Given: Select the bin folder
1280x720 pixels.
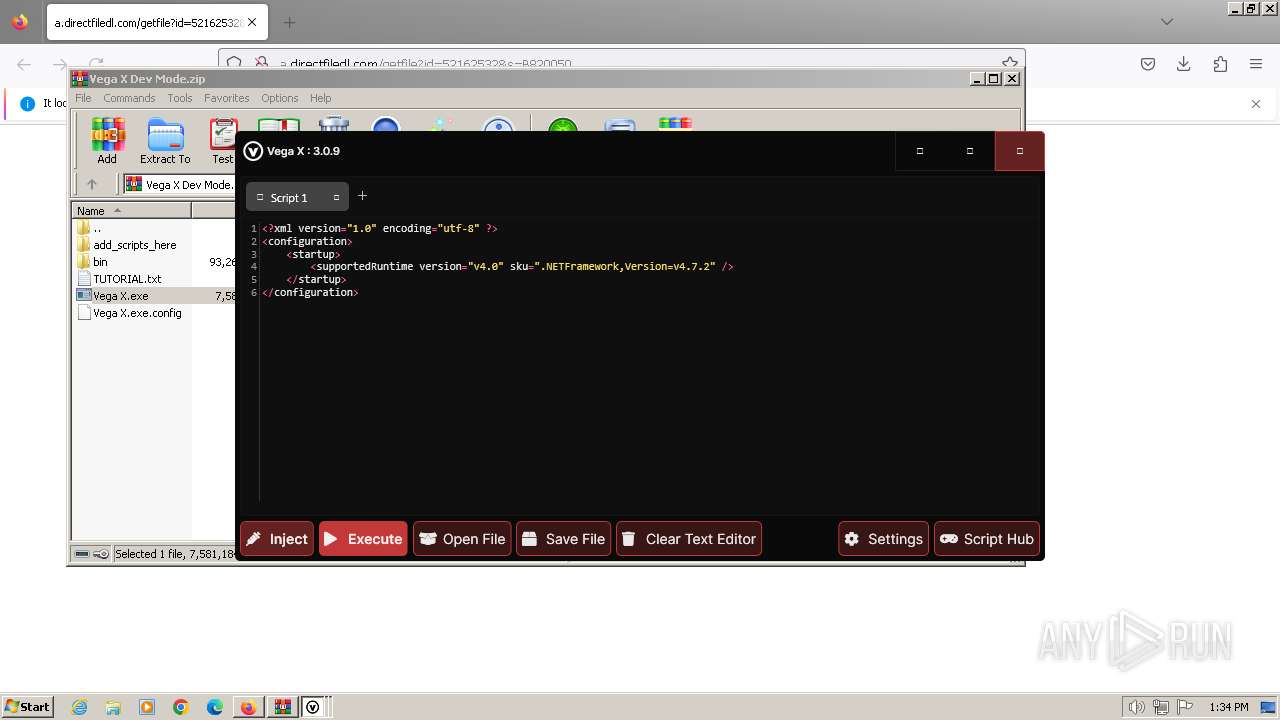Looking at the screenshot, I should pyautogui.click(x=100, y=262).
